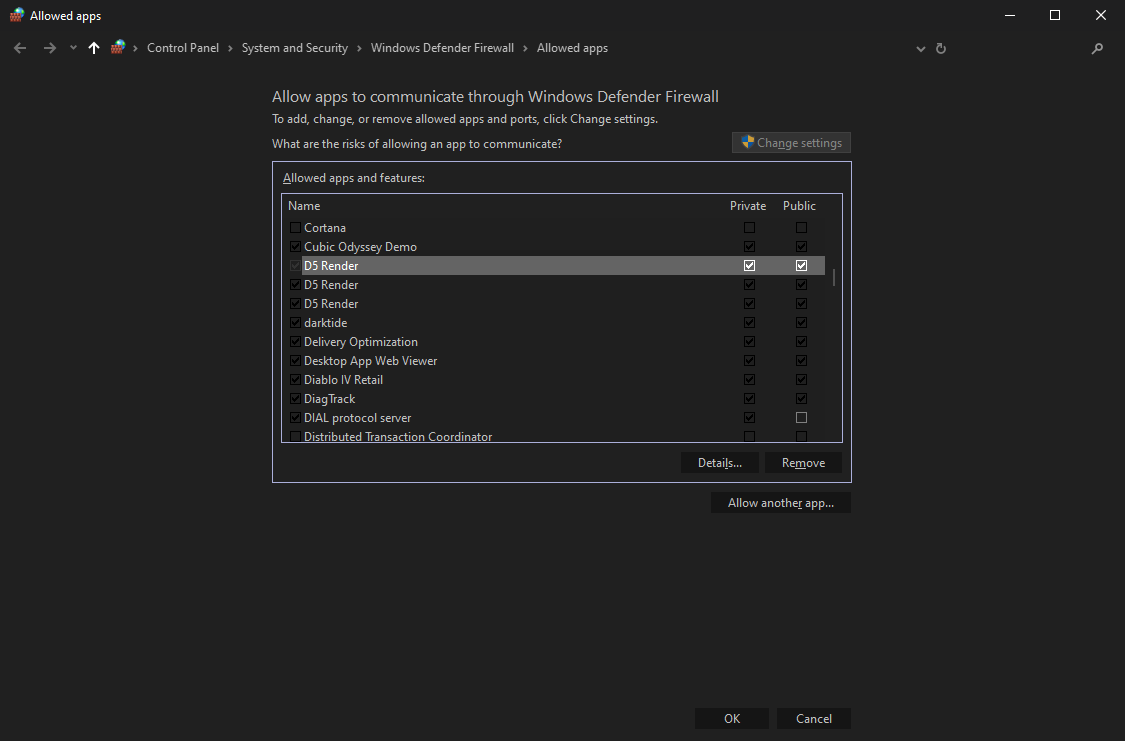Click the Control Panel icon in address bar

[x=118, y=47]
